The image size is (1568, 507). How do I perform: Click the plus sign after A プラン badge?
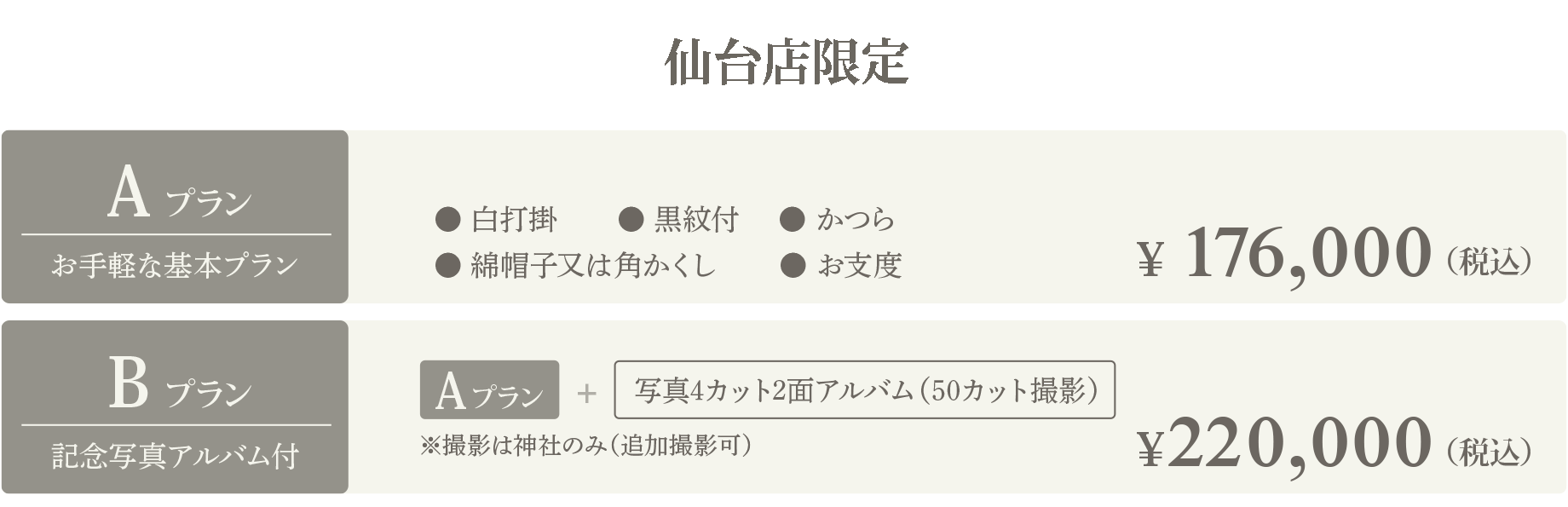point(586,393)
